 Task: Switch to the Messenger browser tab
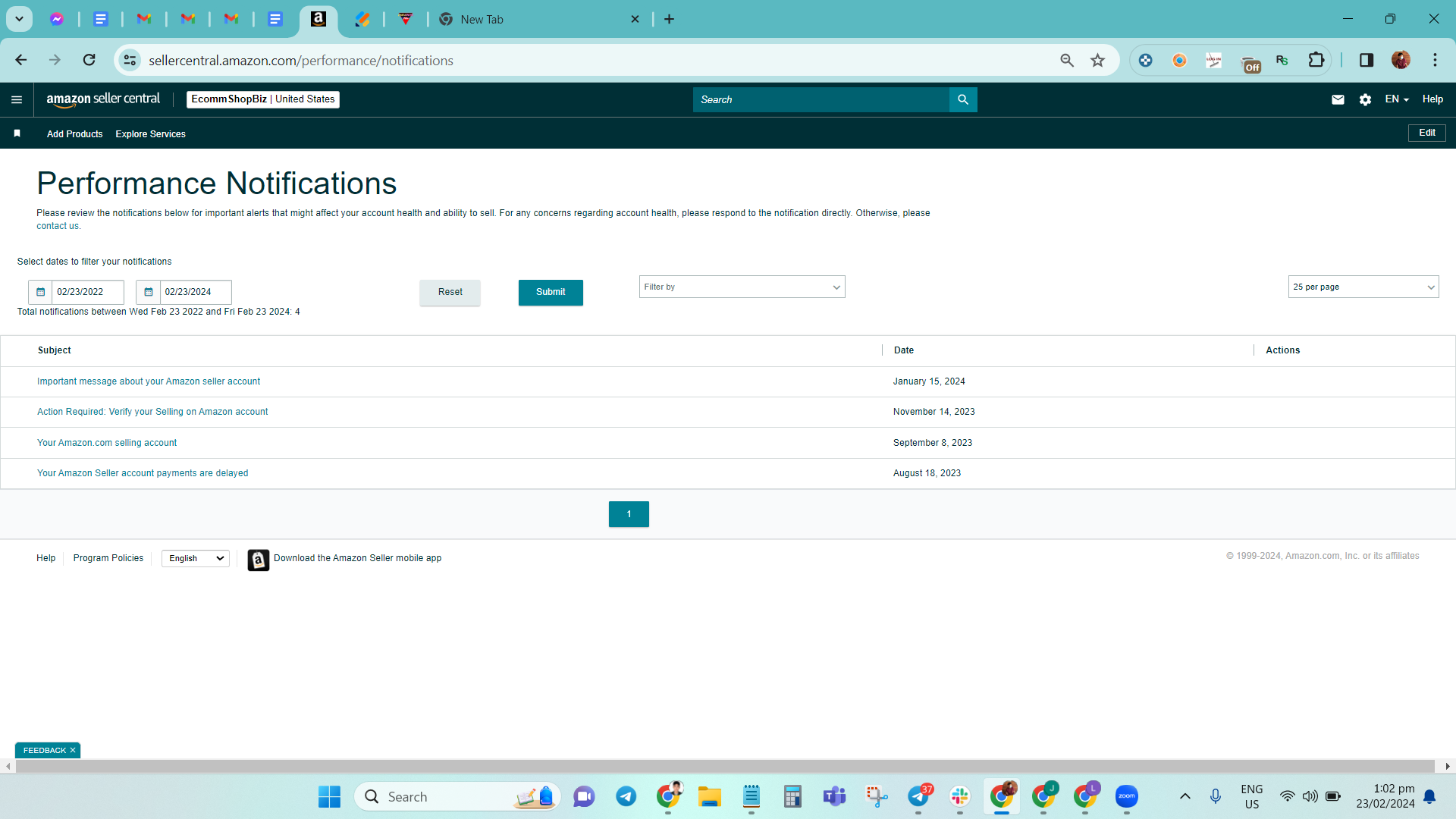tap(57, 19)
